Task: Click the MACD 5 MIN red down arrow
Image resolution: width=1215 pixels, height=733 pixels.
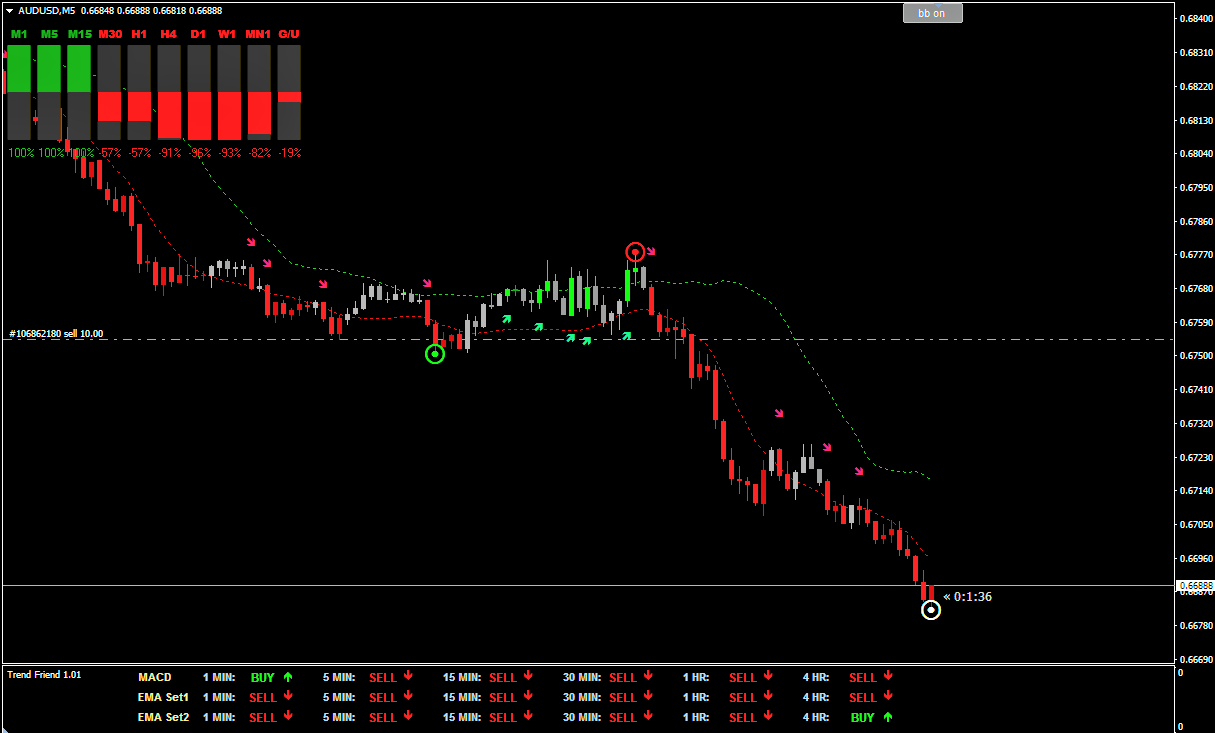Action: coord(408,677)
